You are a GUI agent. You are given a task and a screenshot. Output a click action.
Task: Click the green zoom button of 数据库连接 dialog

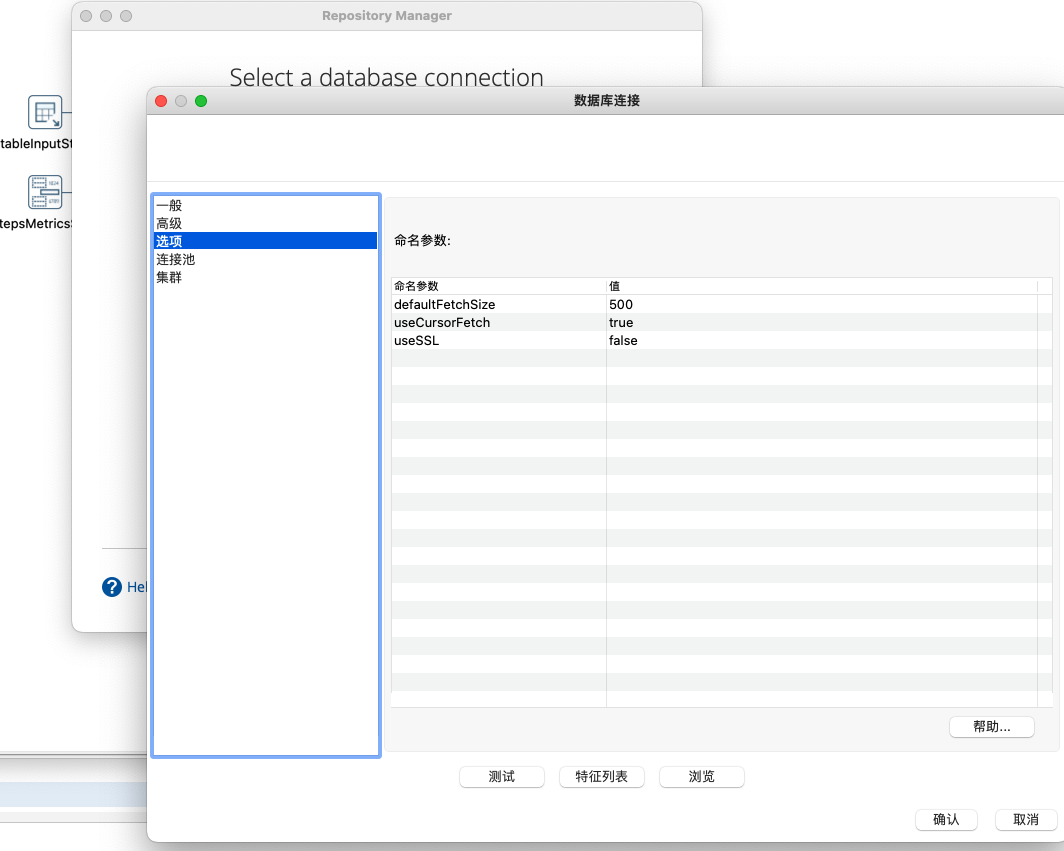click(x=201, y=101)
